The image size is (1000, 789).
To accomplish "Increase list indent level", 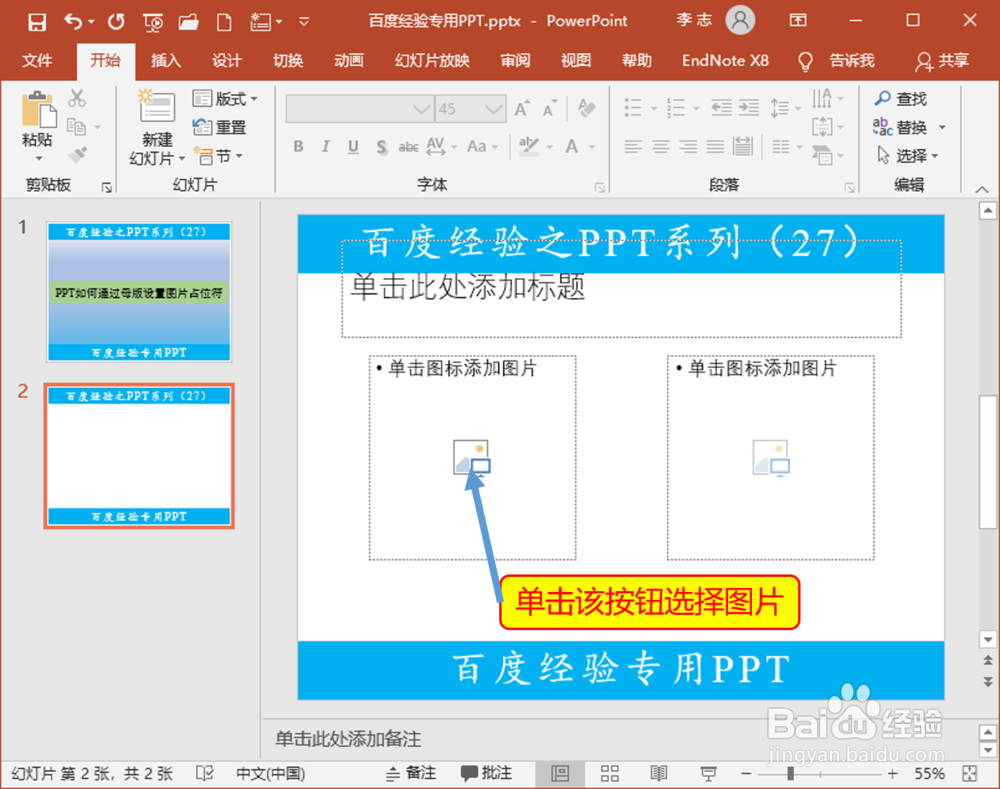I will click(749, 108).
